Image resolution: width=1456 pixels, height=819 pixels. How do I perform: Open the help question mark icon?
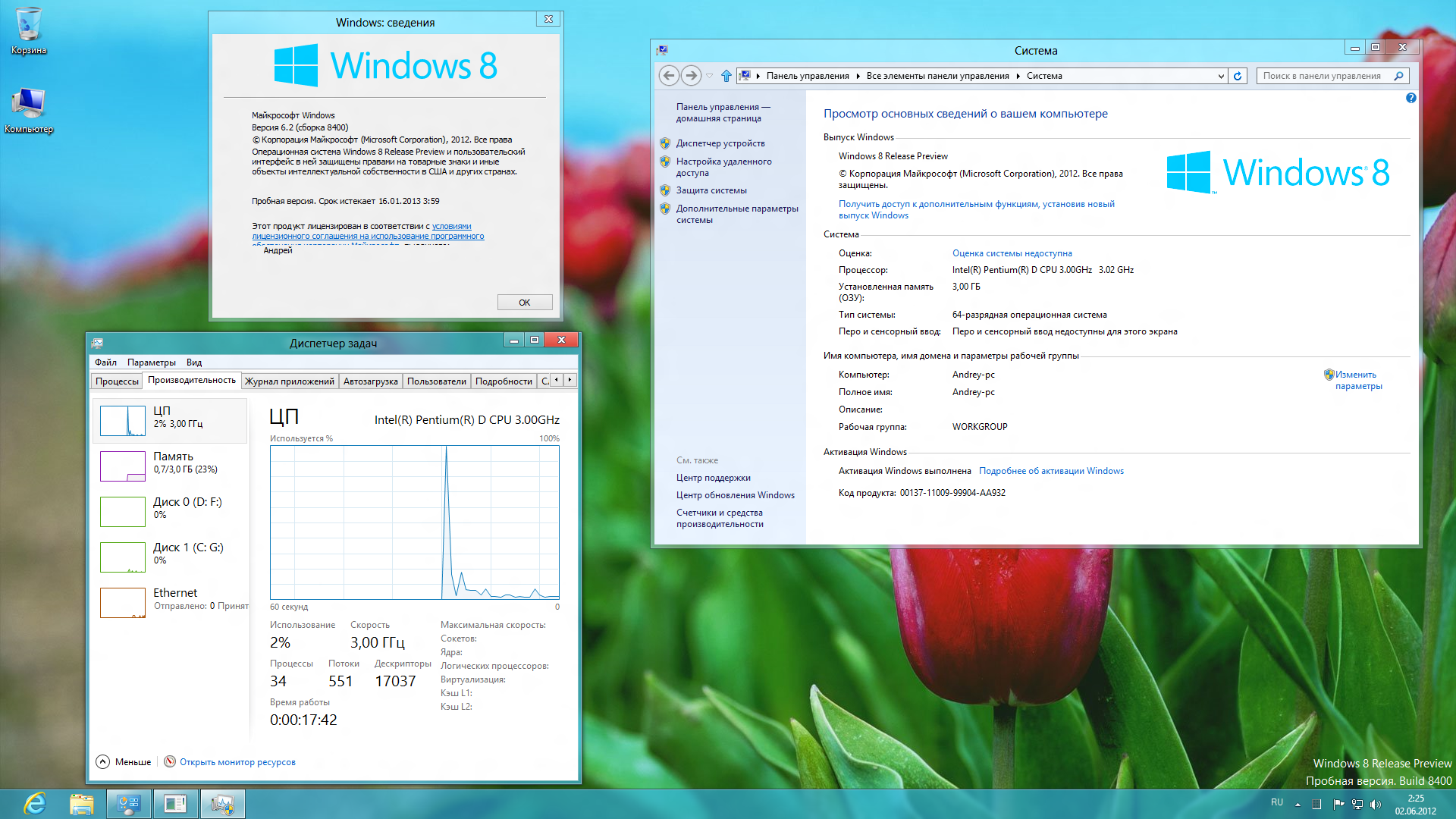pyautogui.click(x=1410, y=98)
